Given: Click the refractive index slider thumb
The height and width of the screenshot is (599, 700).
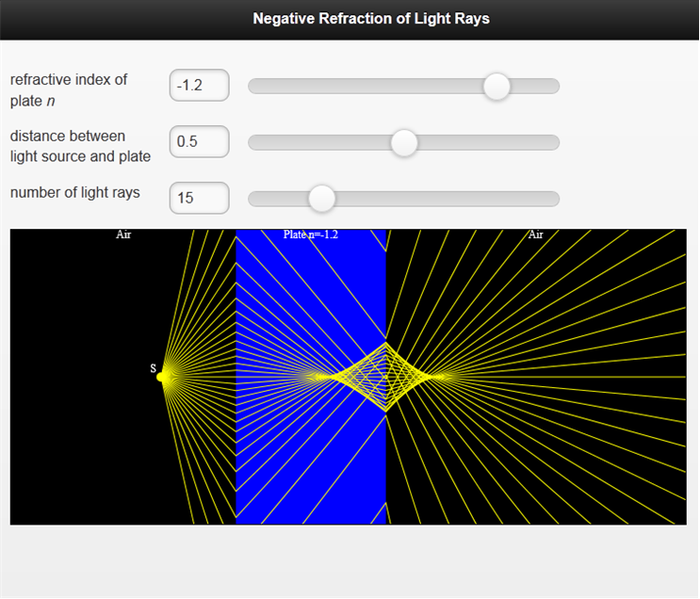Looking at the screenshot, I should point(496,86).
